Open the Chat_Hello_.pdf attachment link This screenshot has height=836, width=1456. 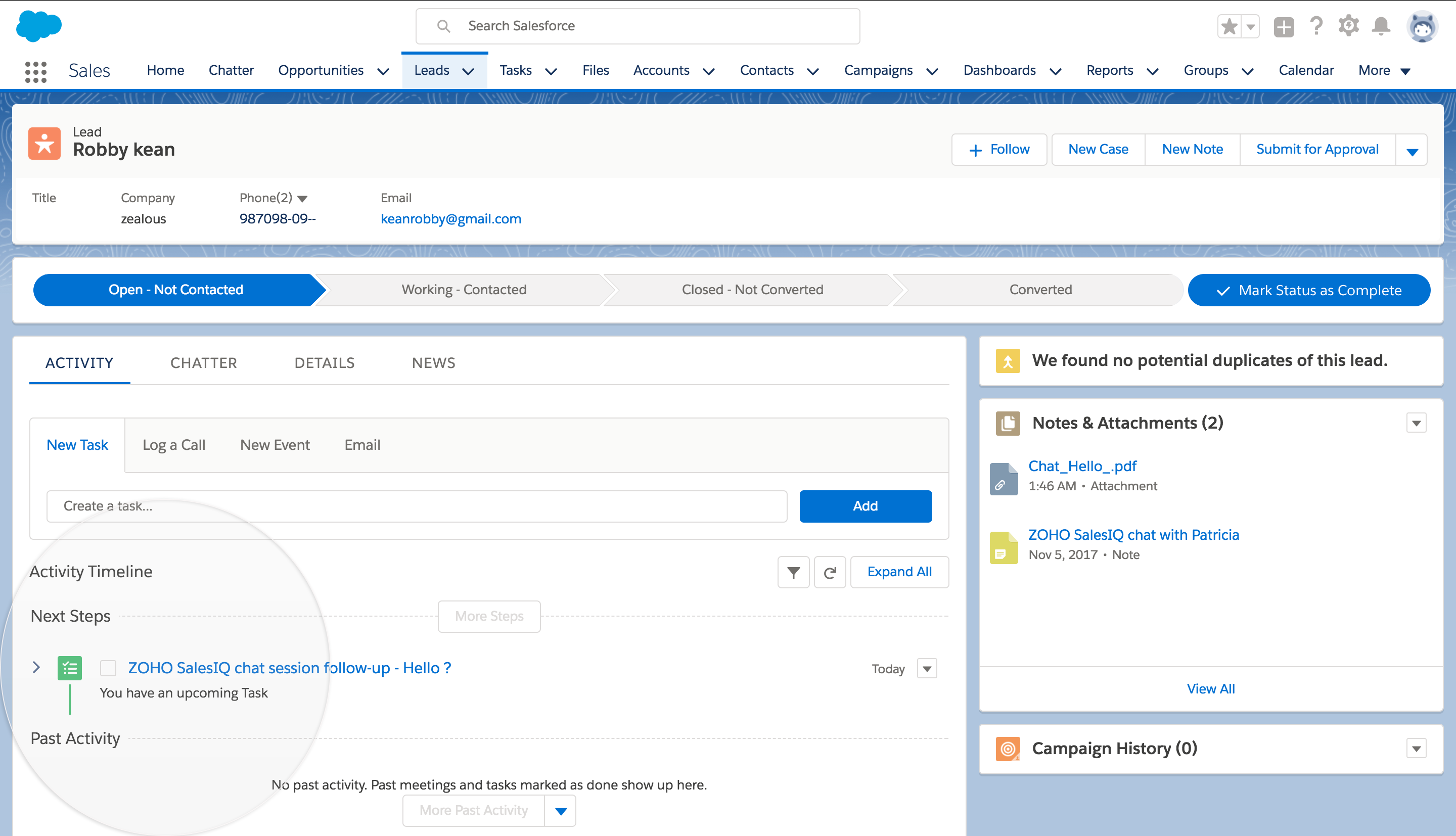[1082, 466]
